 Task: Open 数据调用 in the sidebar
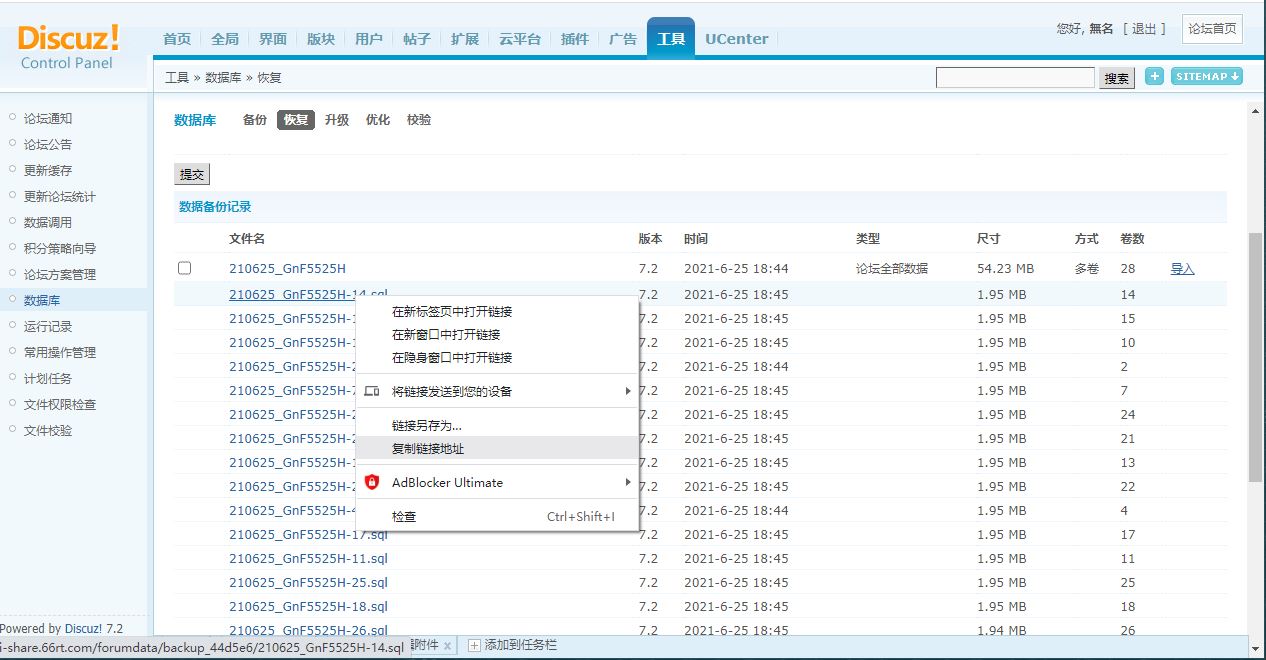point(48,222)
